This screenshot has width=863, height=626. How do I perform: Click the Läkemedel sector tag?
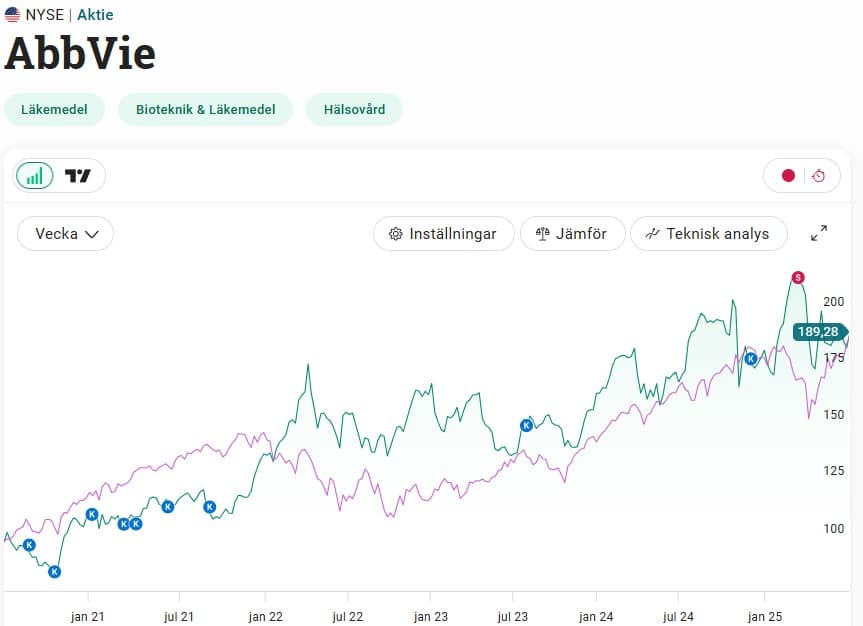(x=54, y=109)
